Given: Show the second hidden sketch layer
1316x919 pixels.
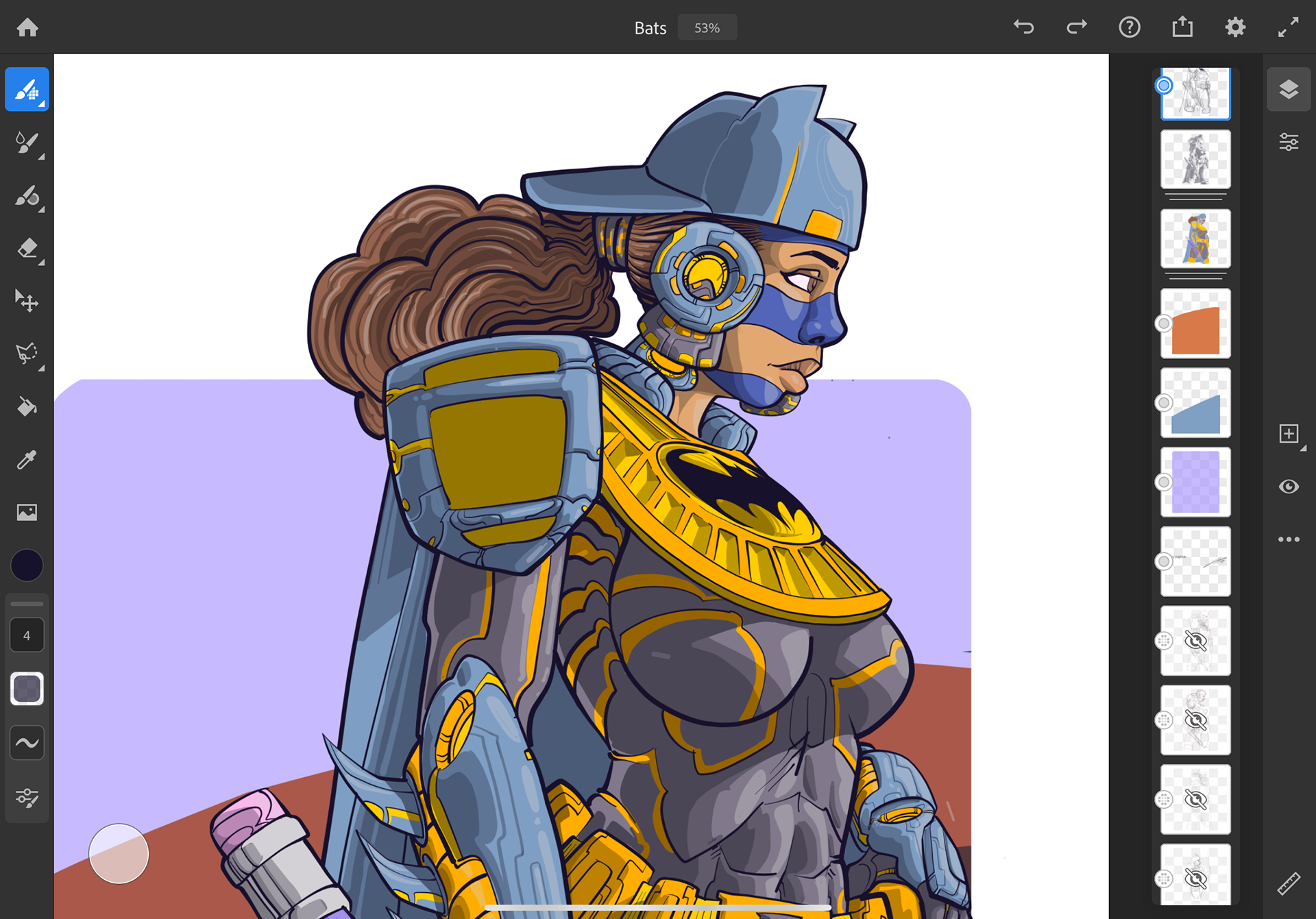Looking at the screenshot, I should point(1195,720).
